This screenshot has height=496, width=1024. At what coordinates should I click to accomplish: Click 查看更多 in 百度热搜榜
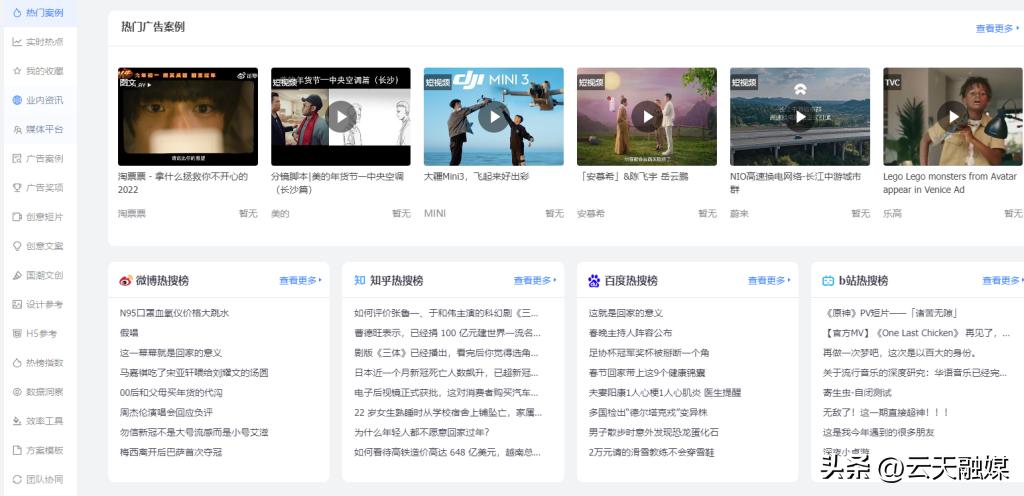(769, 281)
